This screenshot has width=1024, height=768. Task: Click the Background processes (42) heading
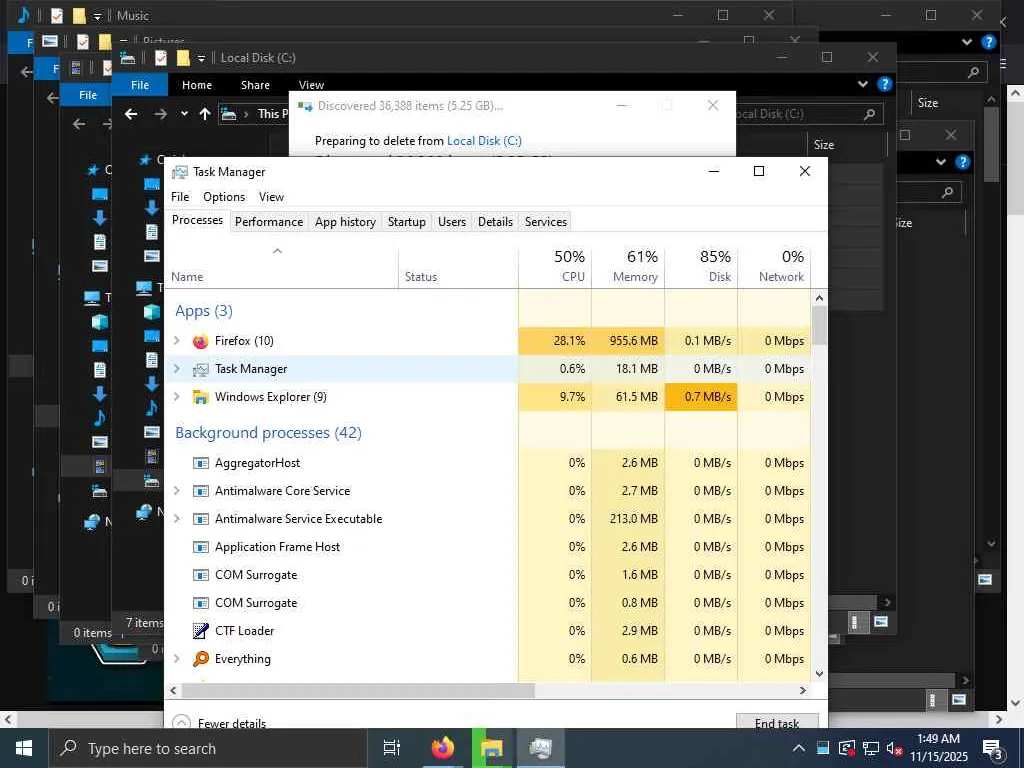[268, 433]
